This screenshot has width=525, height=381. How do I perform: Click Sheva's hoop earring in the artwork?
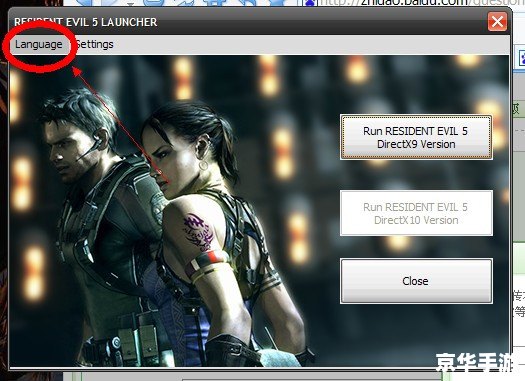coord(203,165)
